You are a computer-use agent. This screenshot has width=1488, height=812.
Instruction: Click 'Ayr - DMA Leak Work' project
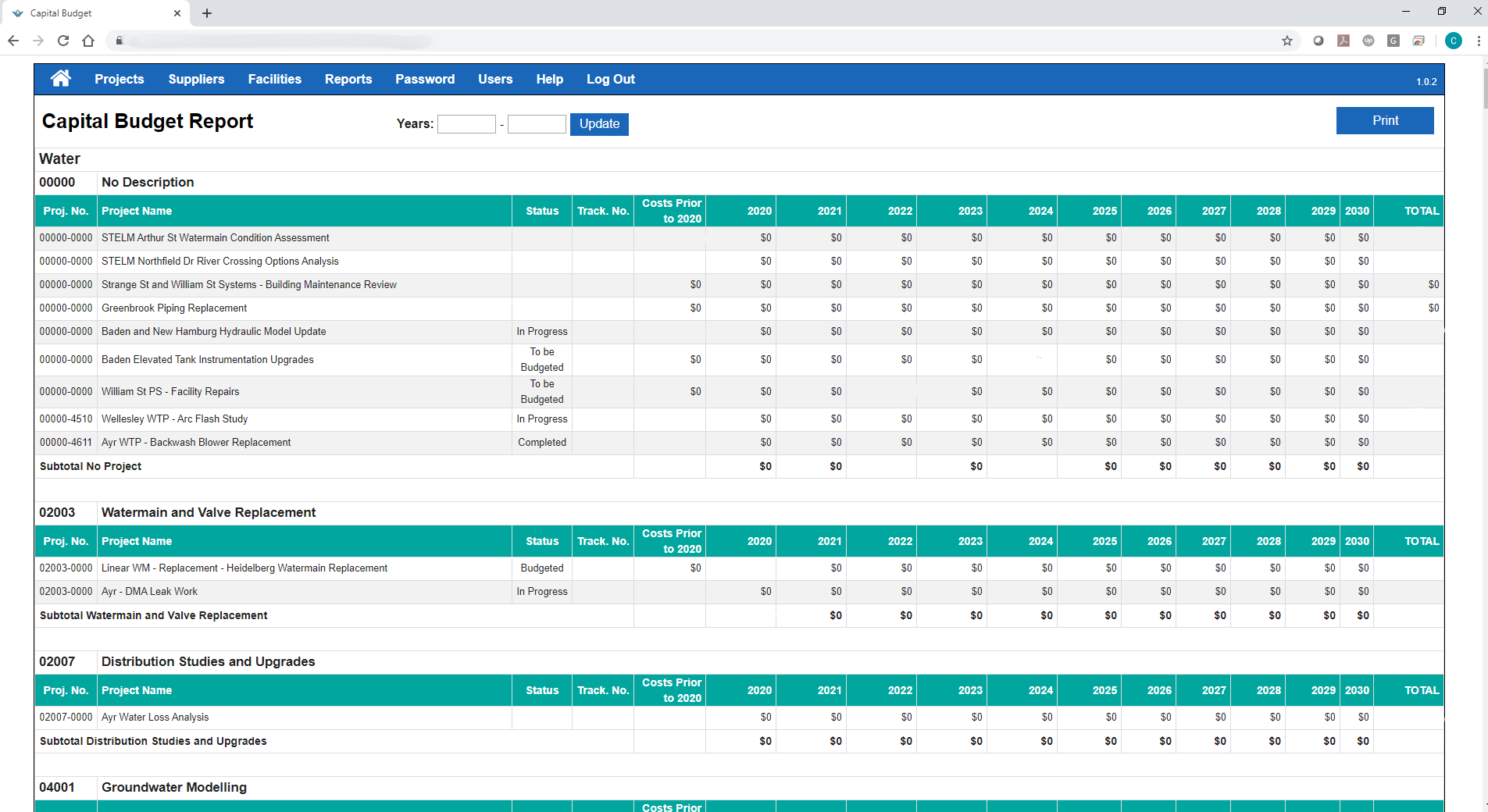tap(149, 592)
